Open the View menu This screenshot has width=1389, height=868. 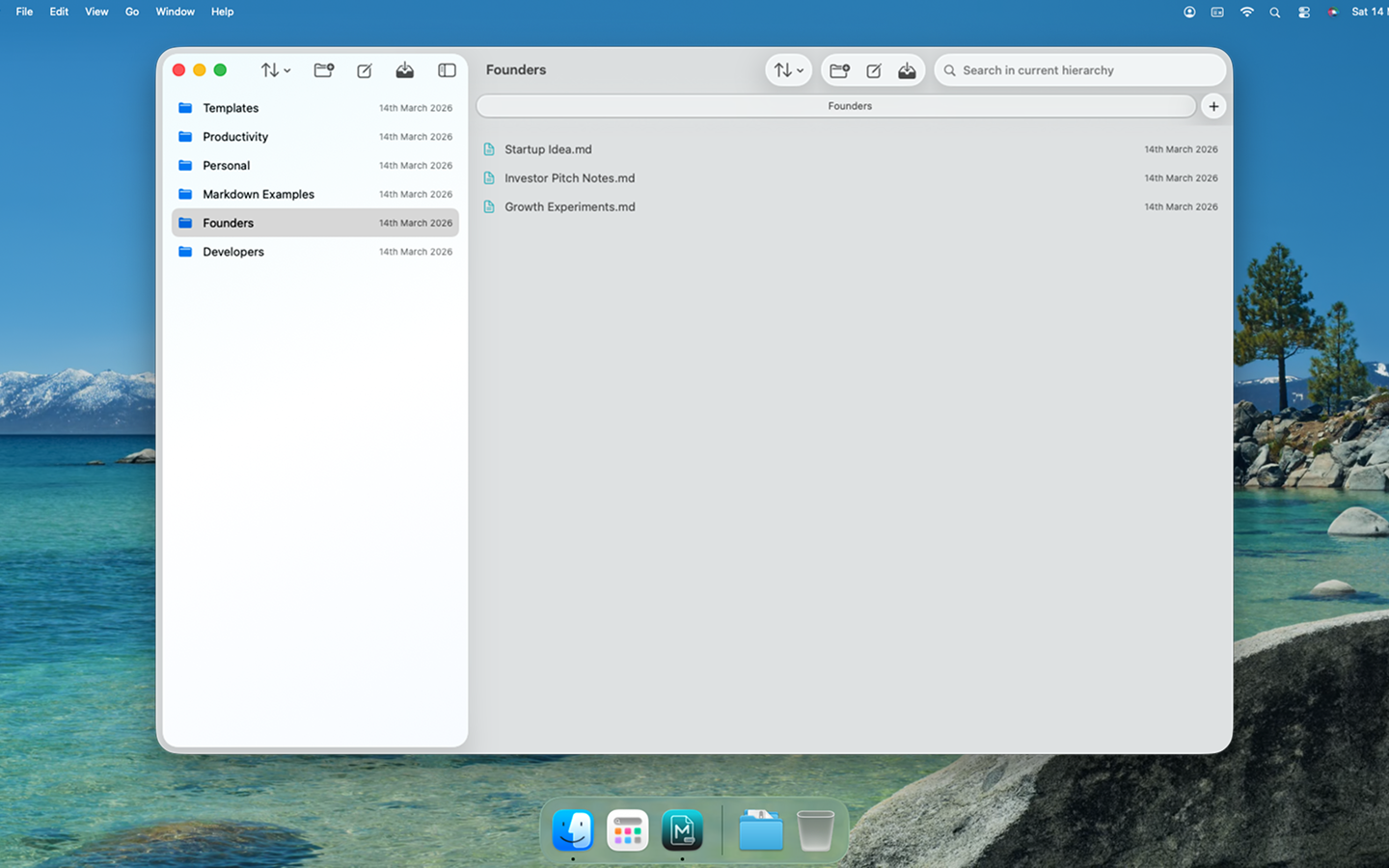pos(96,12)
